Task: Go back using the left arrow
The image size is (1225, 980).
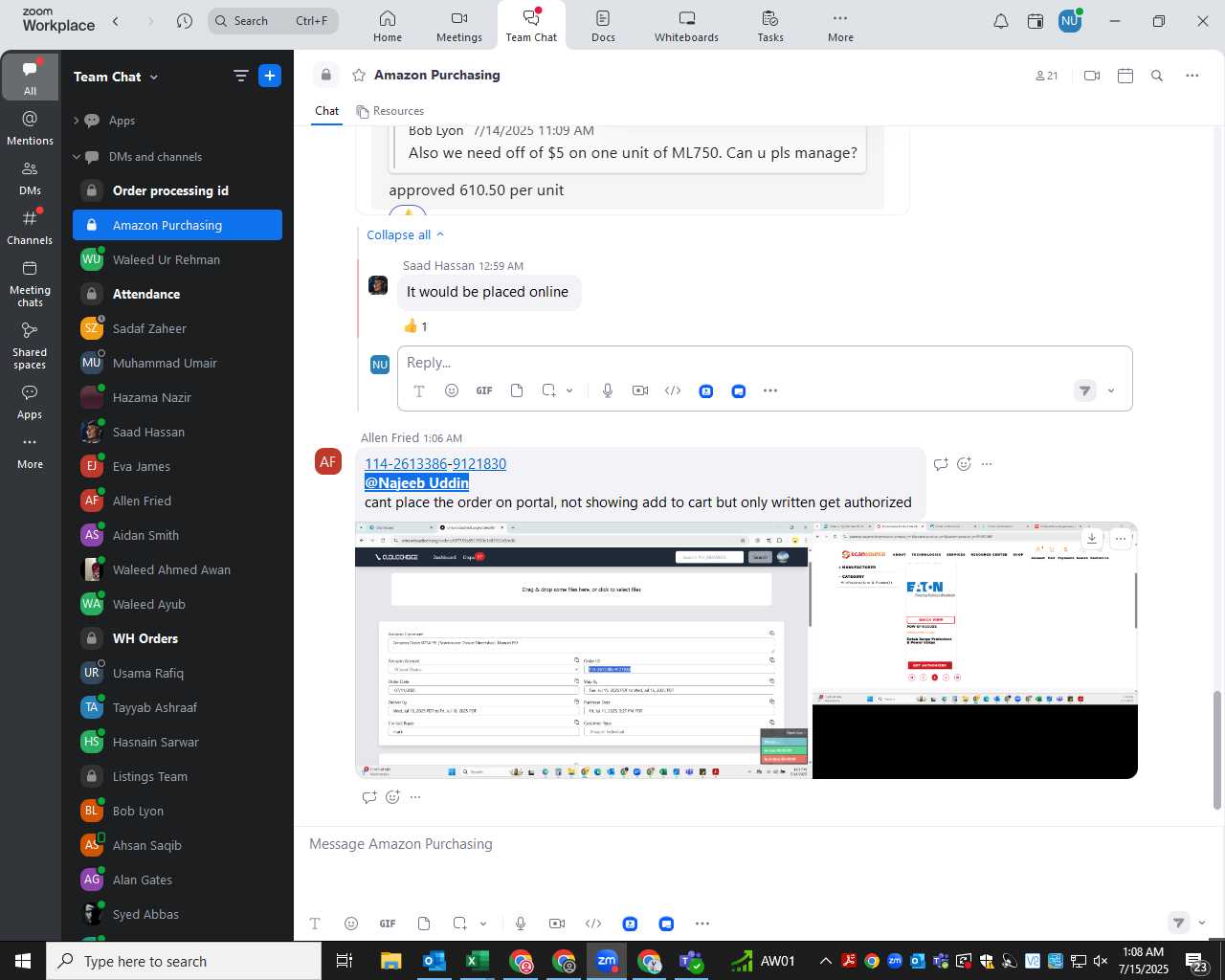Action: point(116,21)
